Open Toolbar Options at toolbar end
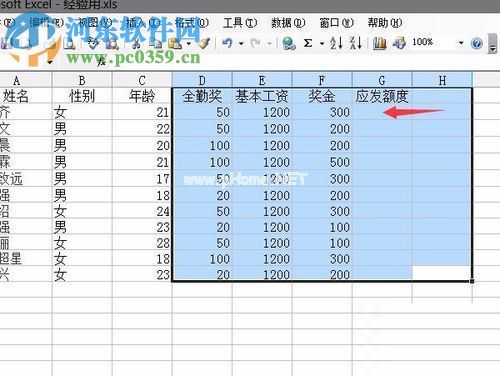Viewport: 500px width, 376px height. (493, 44)
